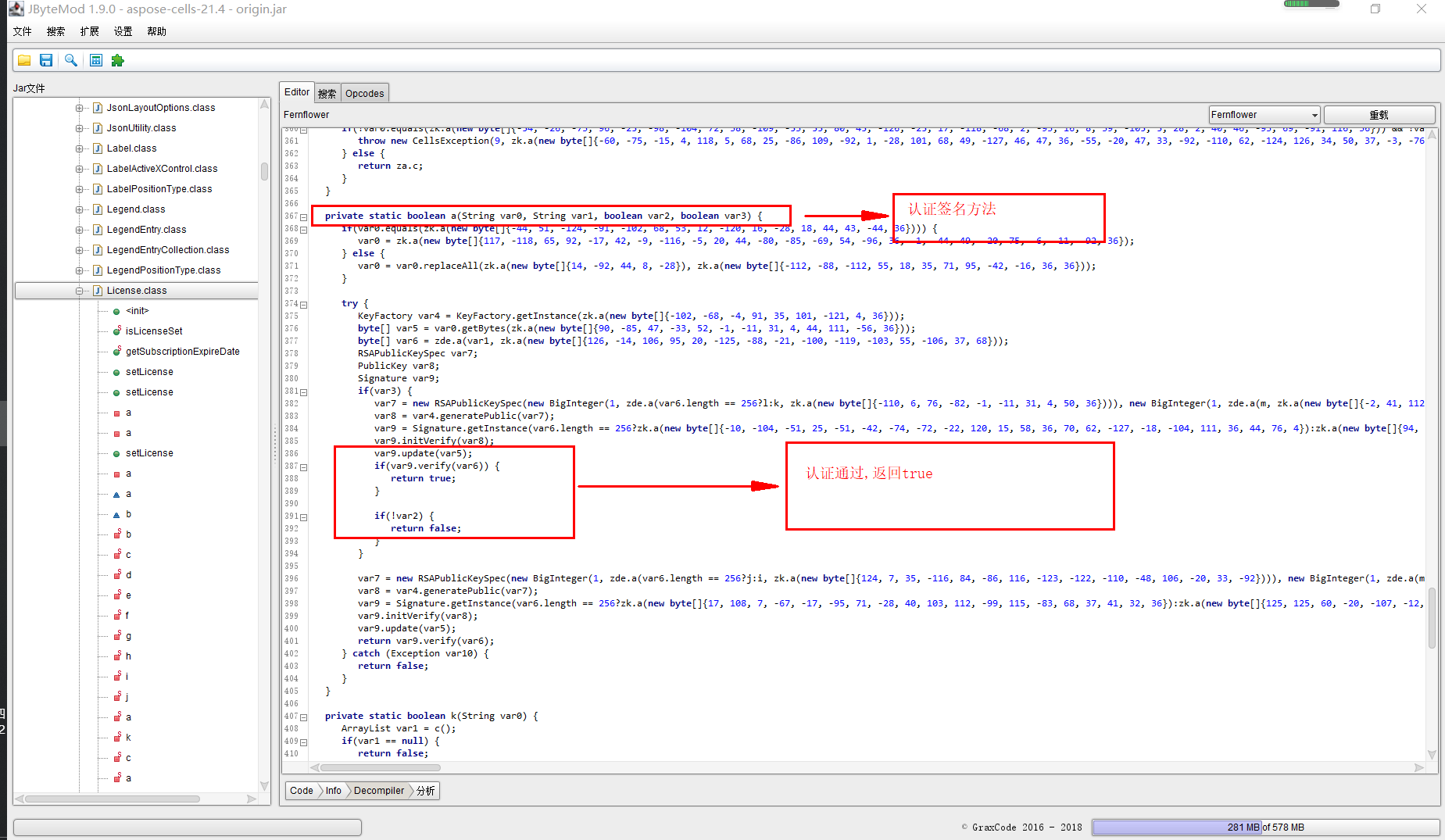
Task: Toggle the fold control at line 381
Action: pyautogui.click(x=304, y=391)
